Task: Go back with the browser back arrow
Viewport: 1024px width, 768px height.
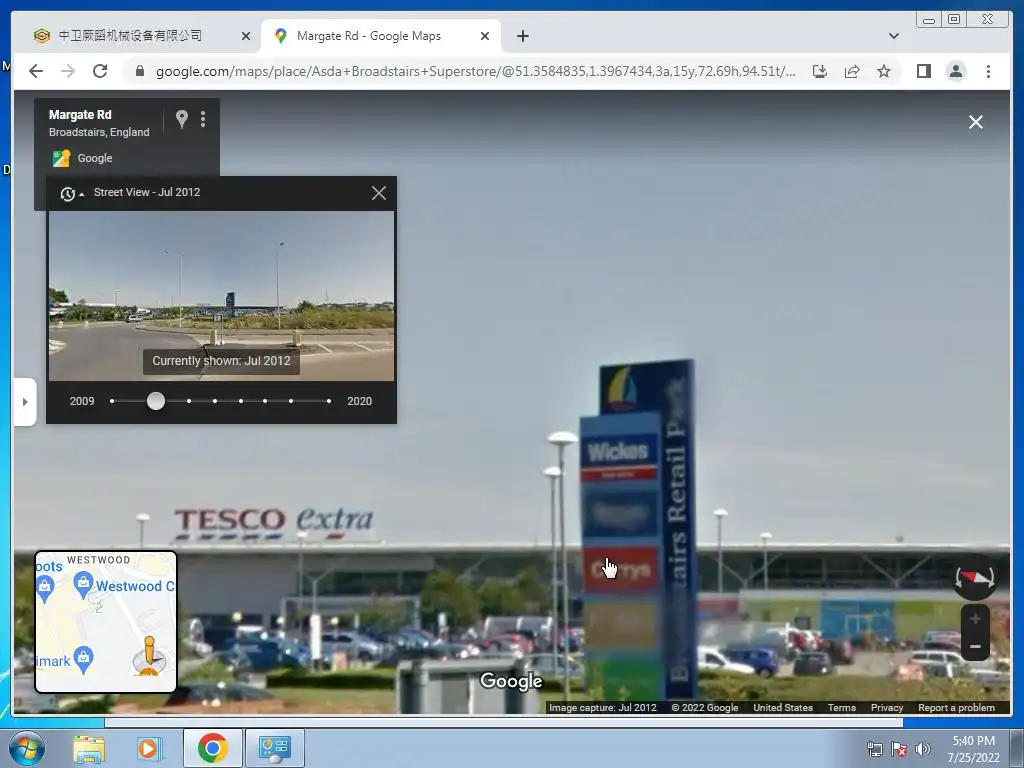Action: click(36, 71)
